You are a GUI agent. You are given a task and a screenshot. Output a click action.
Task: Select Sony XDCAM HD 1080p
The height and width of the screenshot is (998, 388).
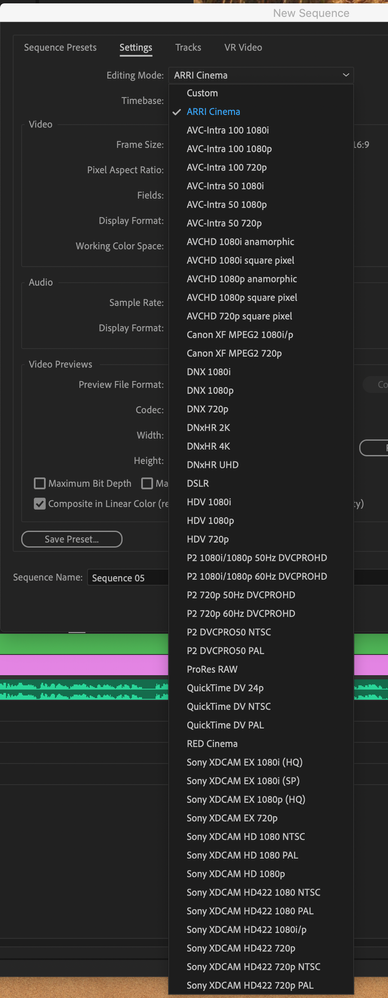point(261,874)
